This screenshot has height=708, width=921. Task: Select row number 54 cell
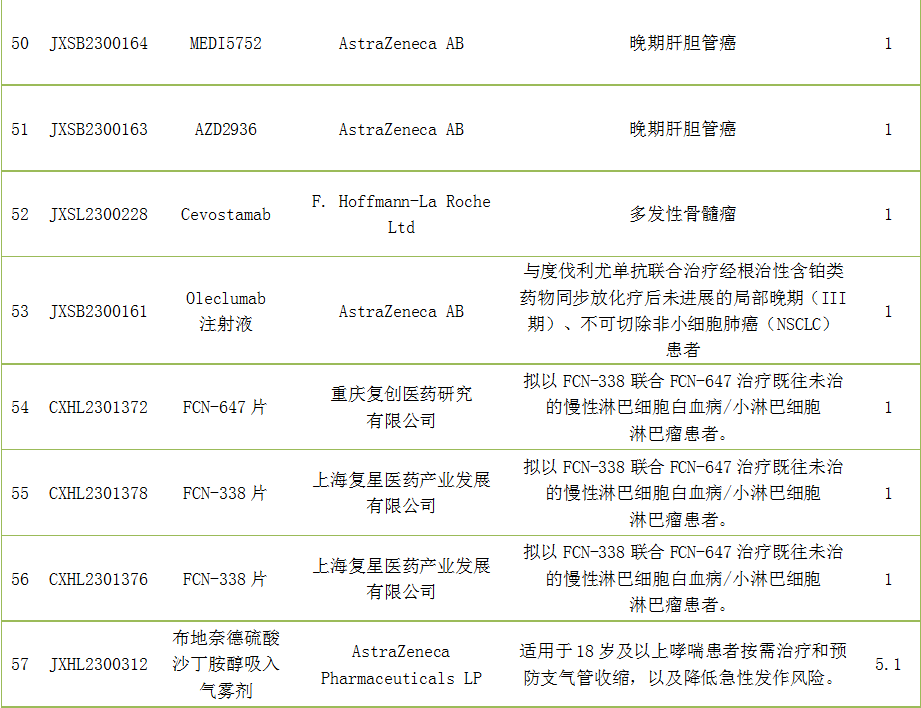[20, 407]
